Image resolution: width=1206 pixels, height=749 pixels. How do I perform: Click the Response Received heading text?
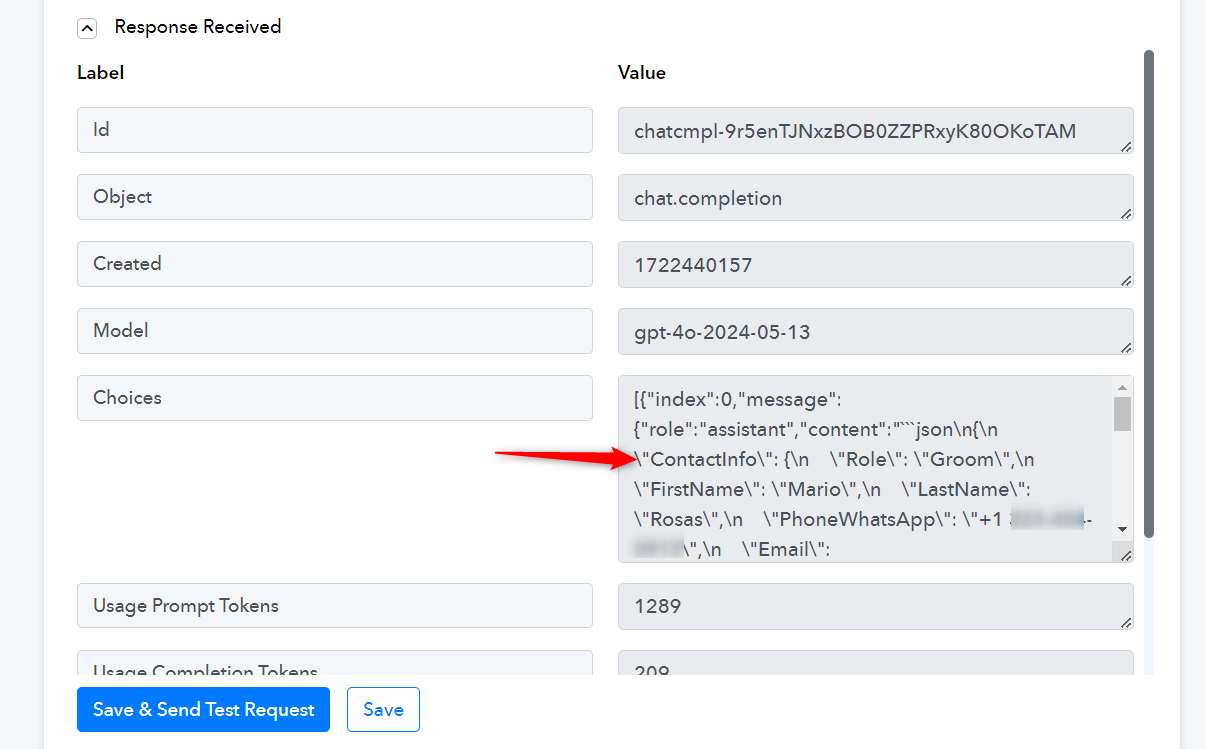point(198,27)
